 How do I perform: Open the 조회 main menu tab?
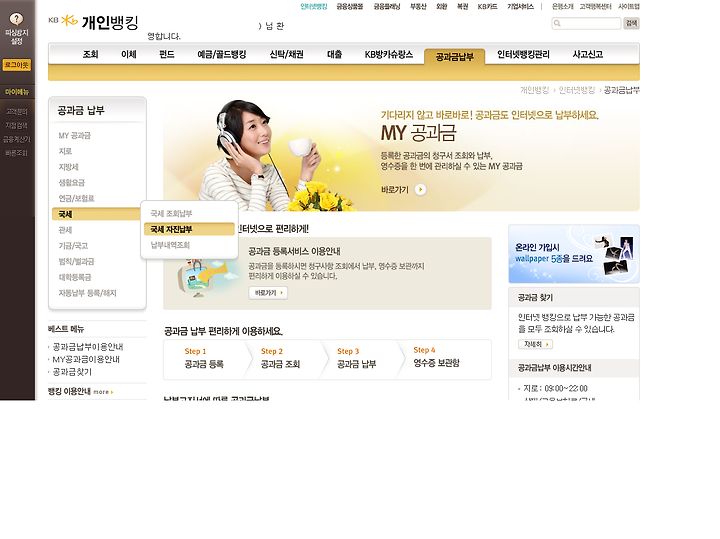(90, 54)
